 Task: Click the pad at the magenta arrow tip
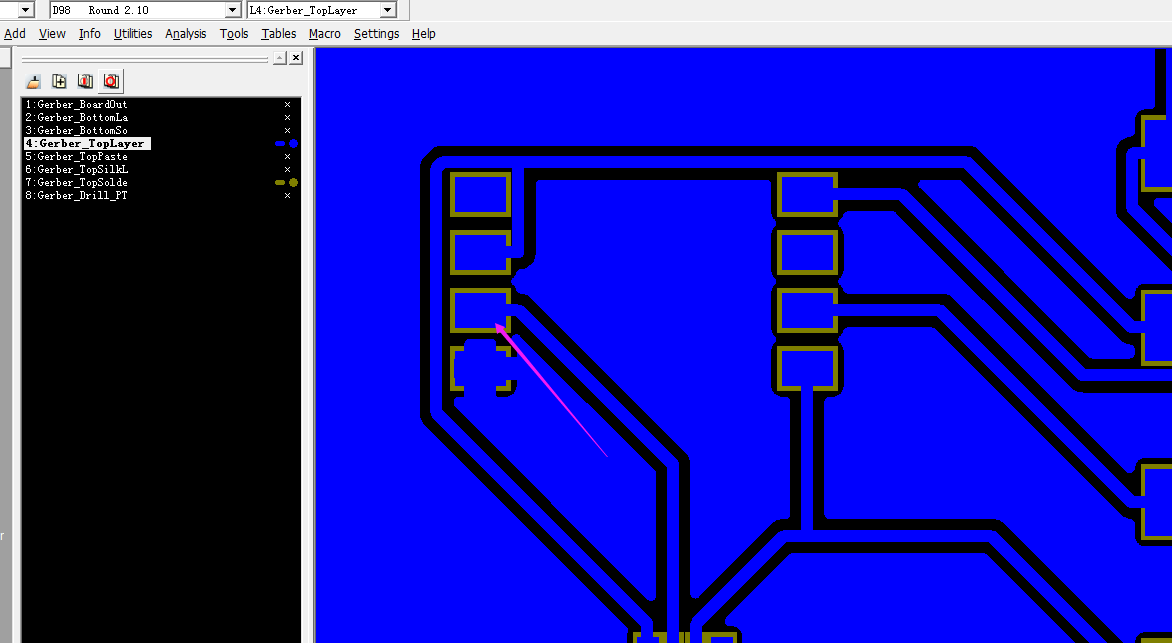(480, 310)
